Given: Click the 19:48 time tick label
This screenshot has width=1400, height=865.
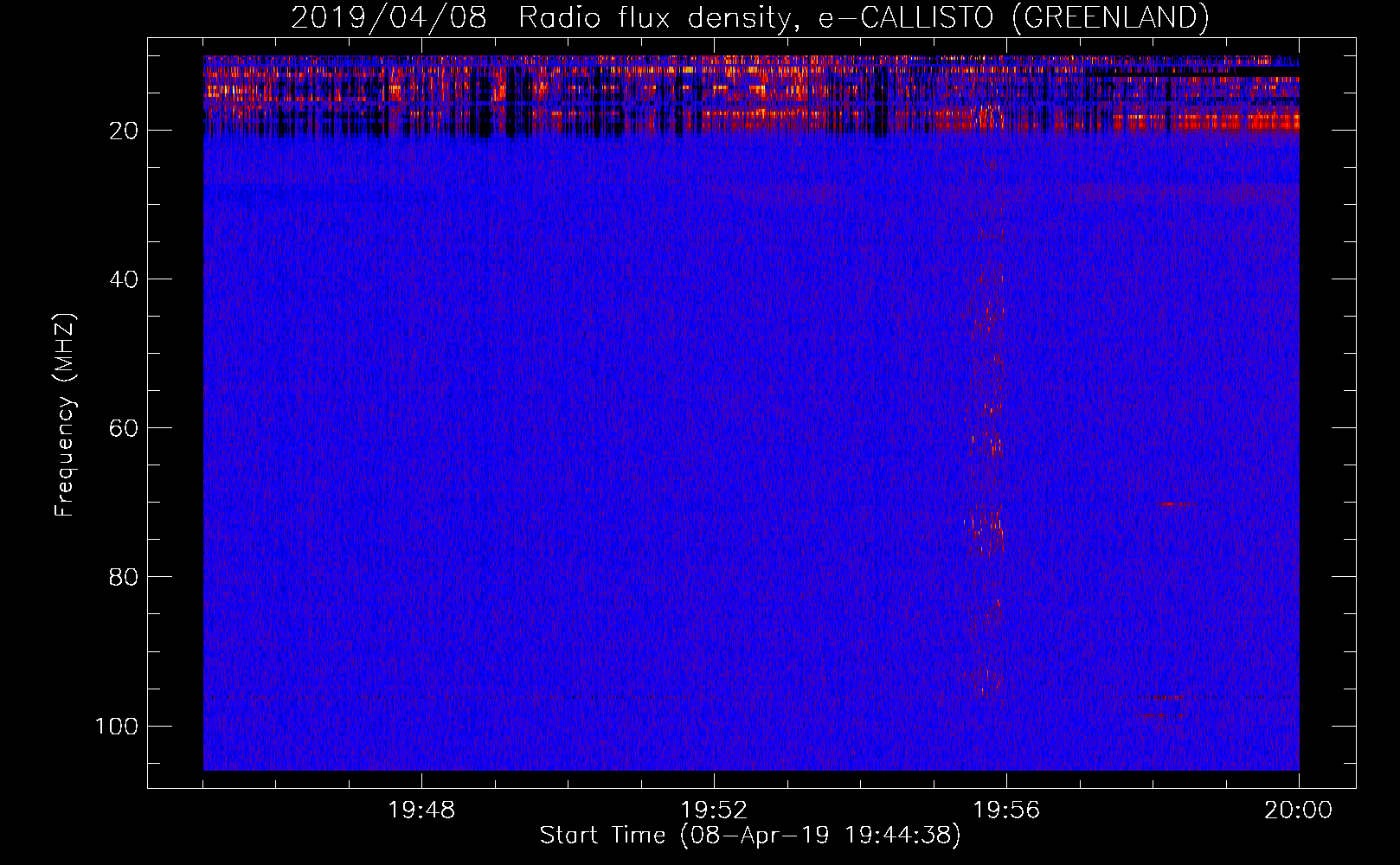Looking at the screenshot, I should pos(421,811).
